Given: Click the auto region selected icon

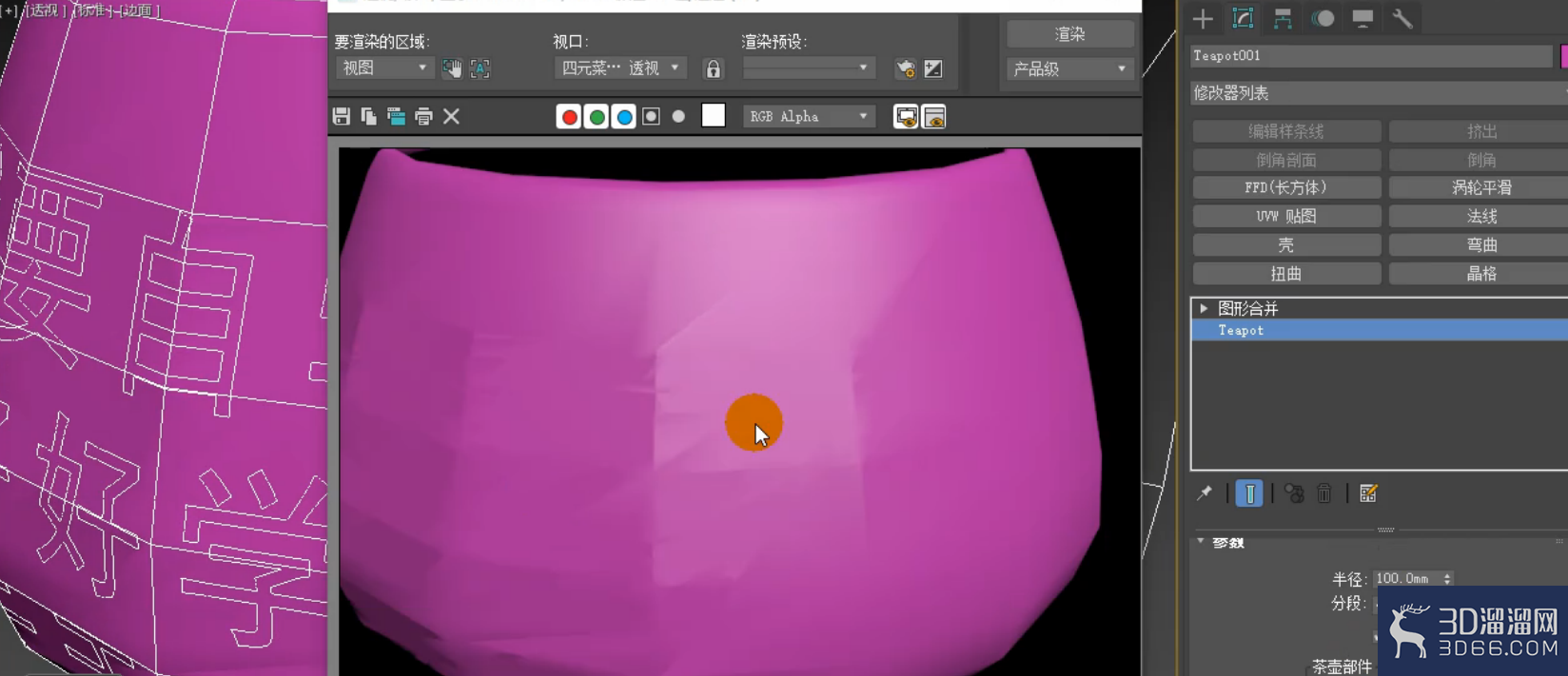Looking at the screenshot, I should click(x=480, y=68).
